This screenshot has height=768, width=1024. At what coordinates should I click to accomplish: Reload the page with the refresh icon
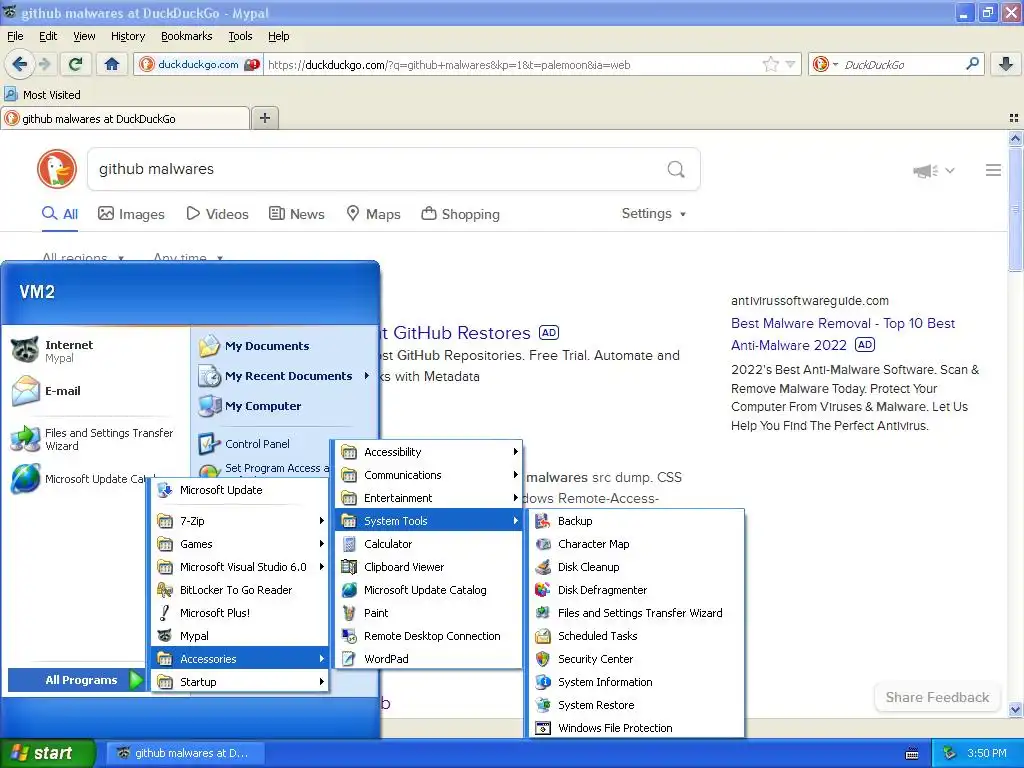pyautogui.click(x=76, y=64)
